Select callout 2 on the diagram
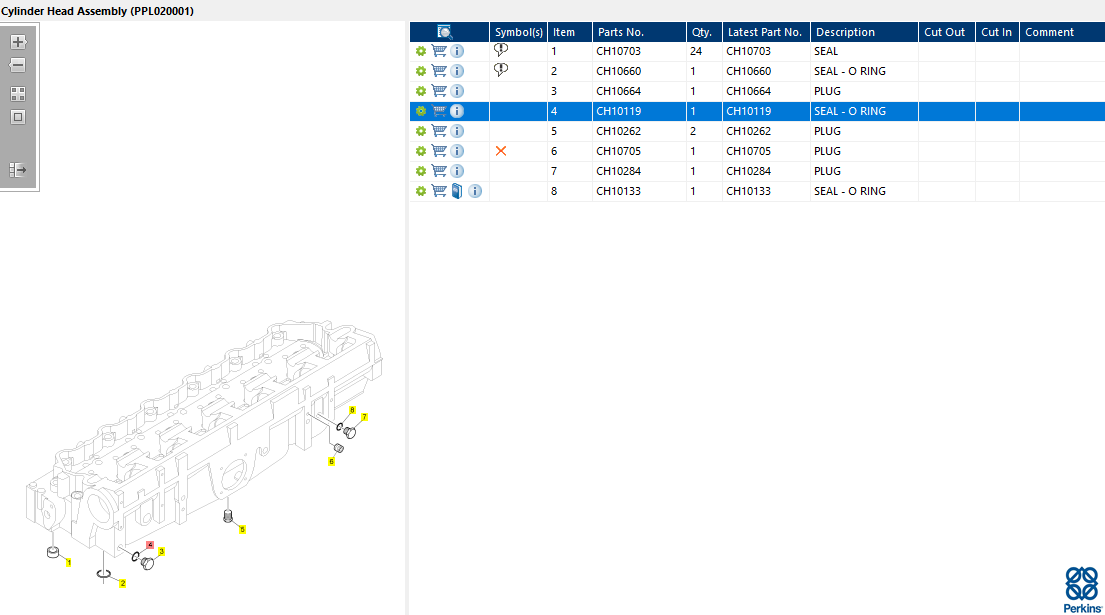 click(x=123, y=583)
